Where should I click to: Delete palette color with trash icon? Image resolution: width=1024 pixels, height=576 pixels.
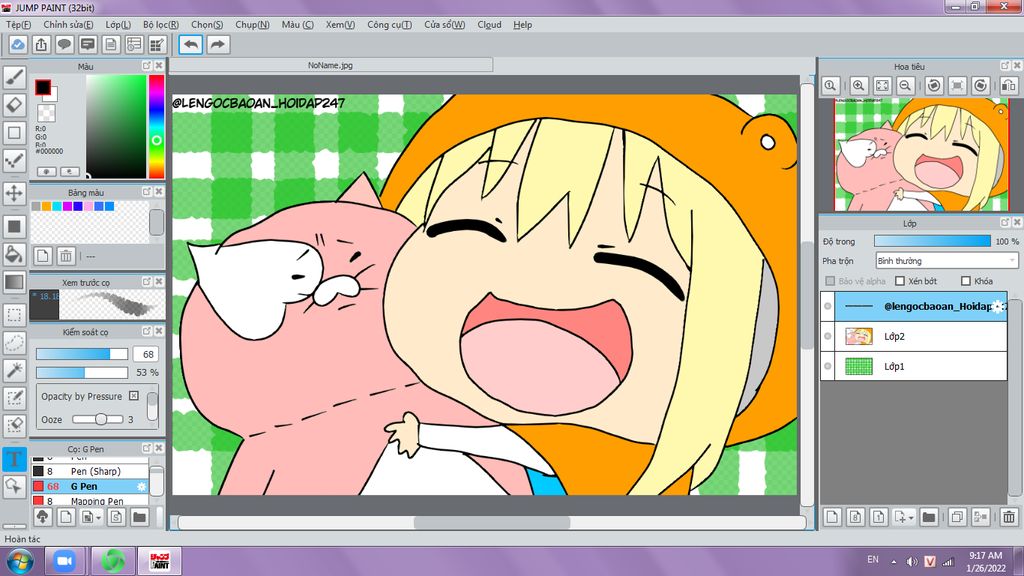pyautogui.click(x=66, y=256)
